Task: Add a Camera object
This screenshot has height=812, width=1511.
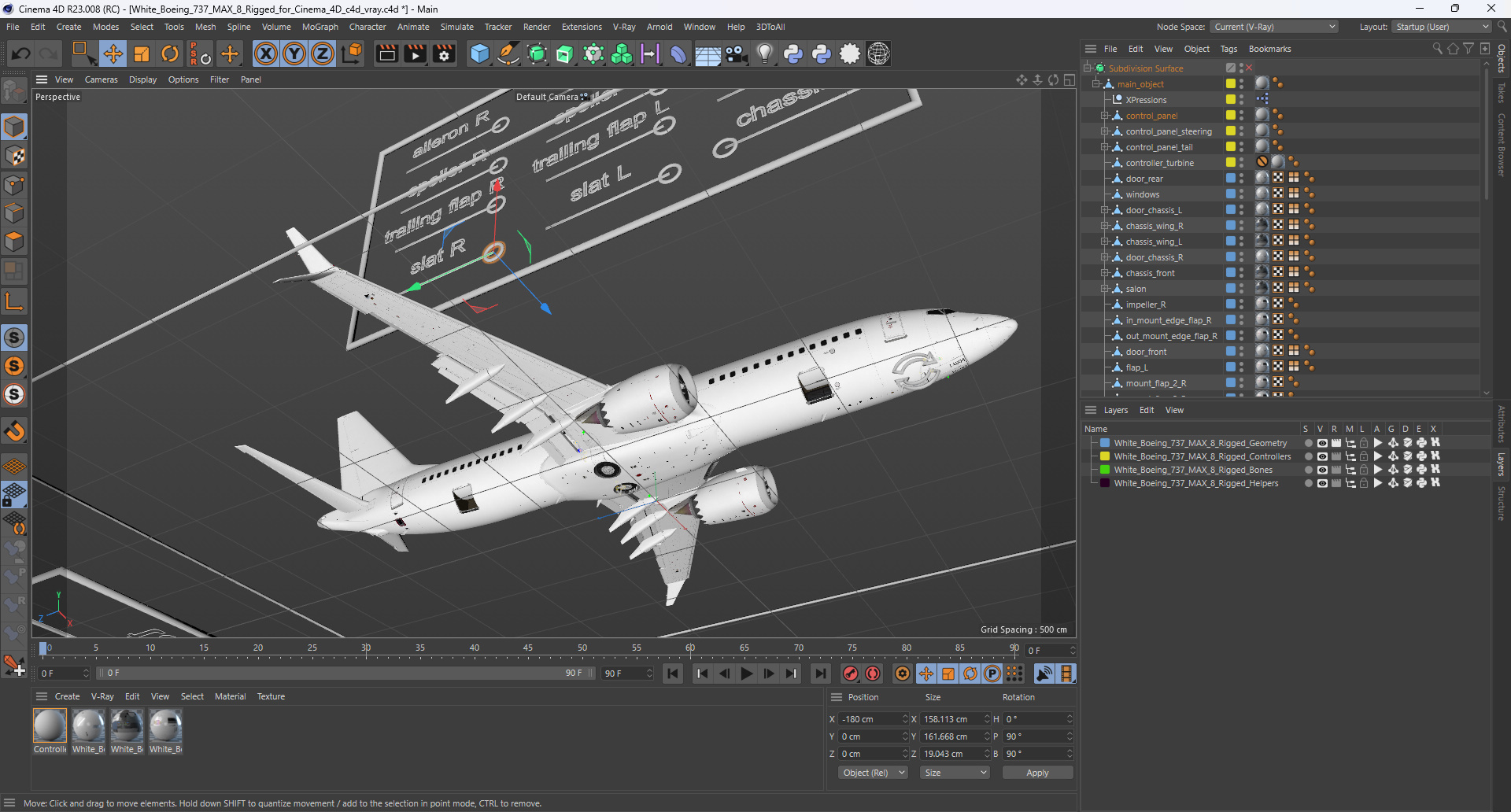Action: 736,54
